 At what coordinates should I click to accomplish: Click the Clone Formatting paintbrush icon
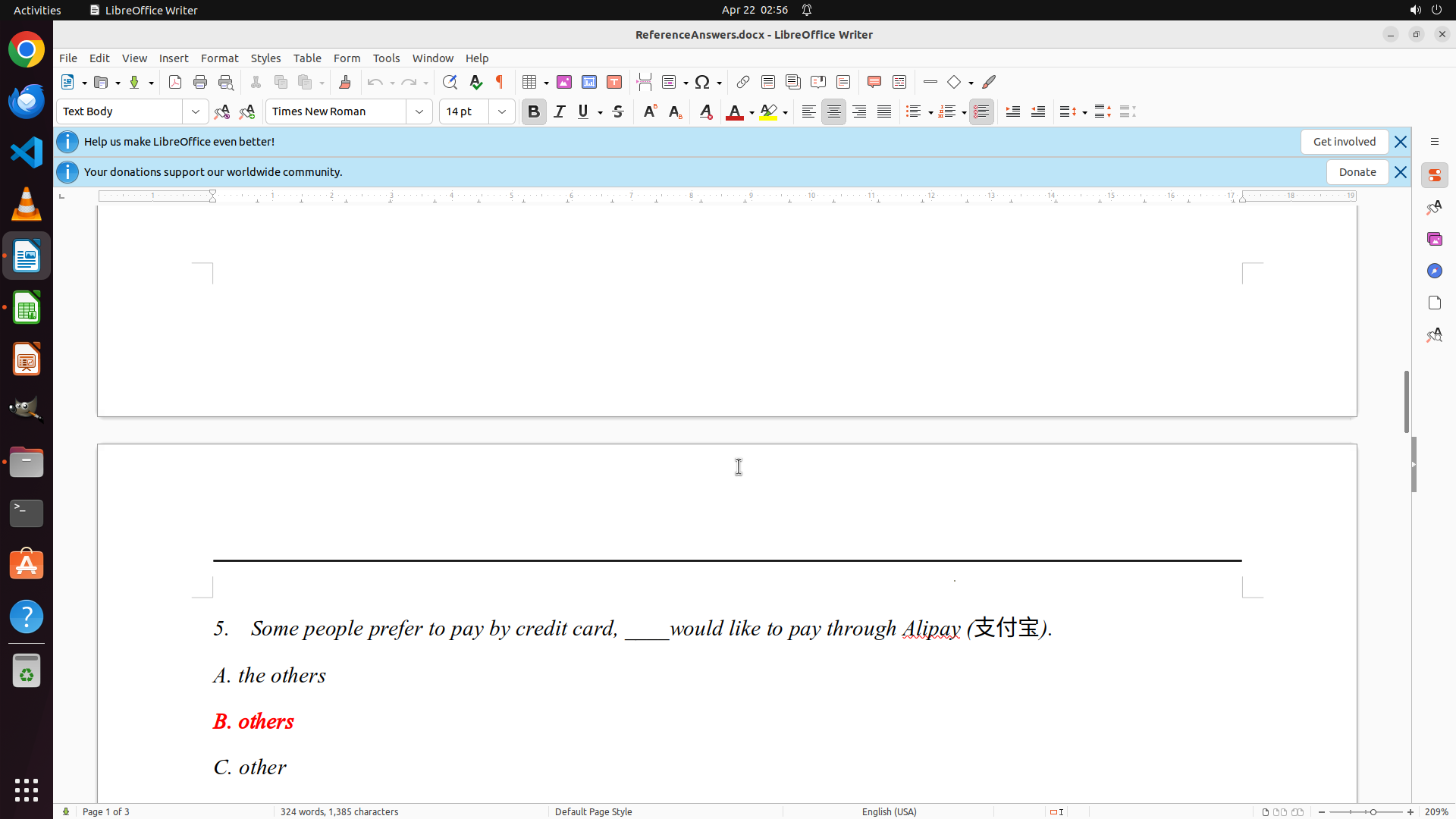tap(345, 82)
